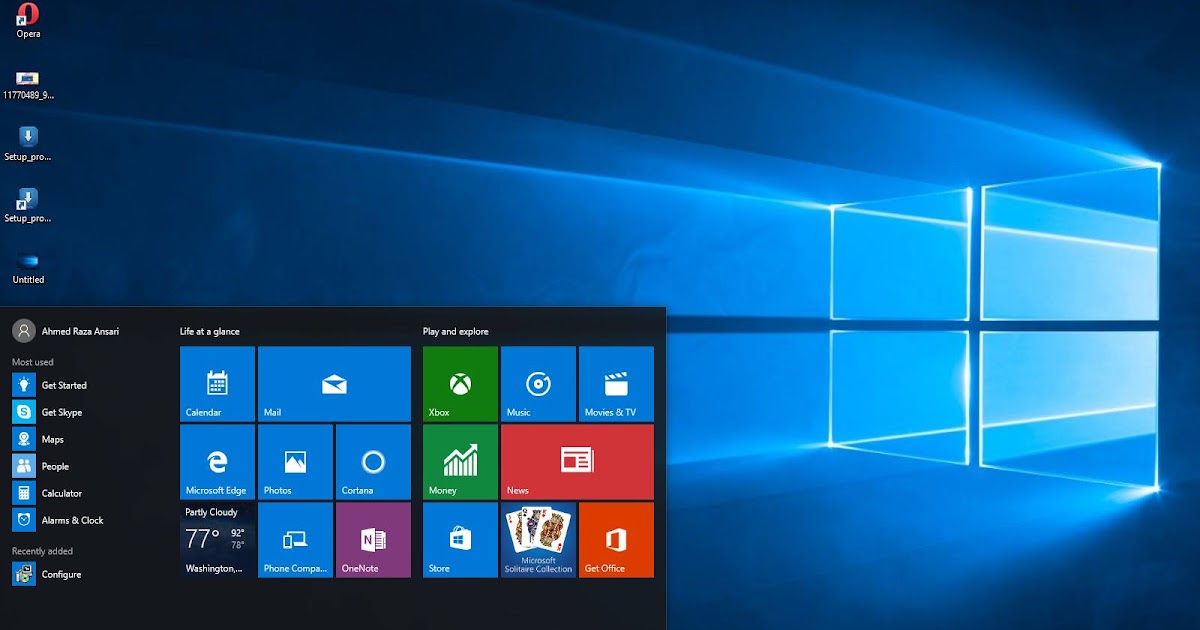Select the Untitled desktop file

pos(28,268)
